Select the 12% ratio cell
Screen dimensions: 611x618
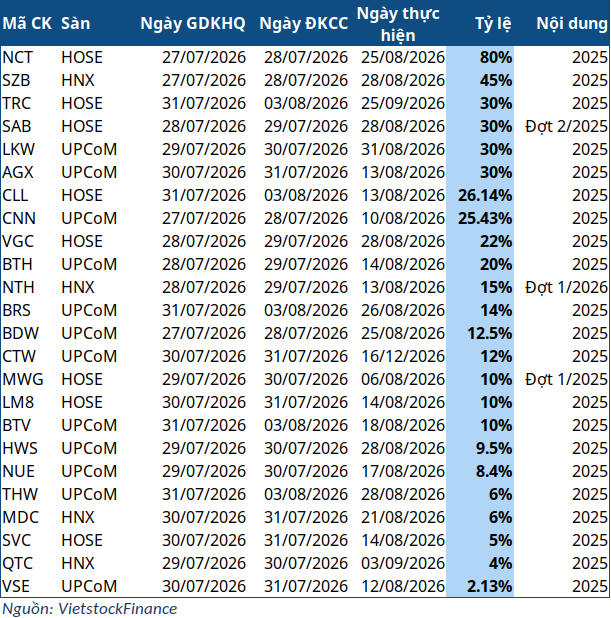click(496, 356)
